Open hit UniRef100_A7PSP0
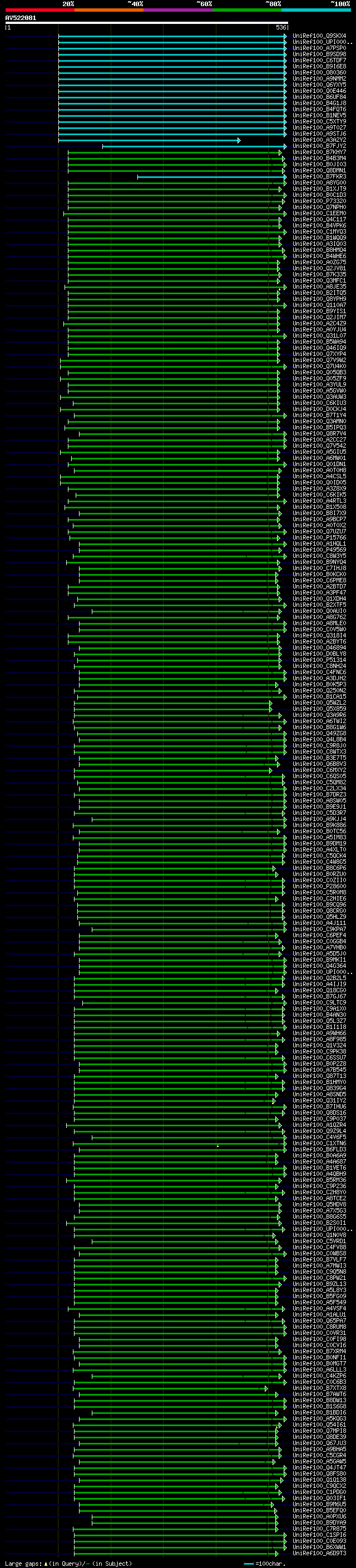The width and height of the screenshot is (356, 1568). pyautogui.click(x=319, y=48)
